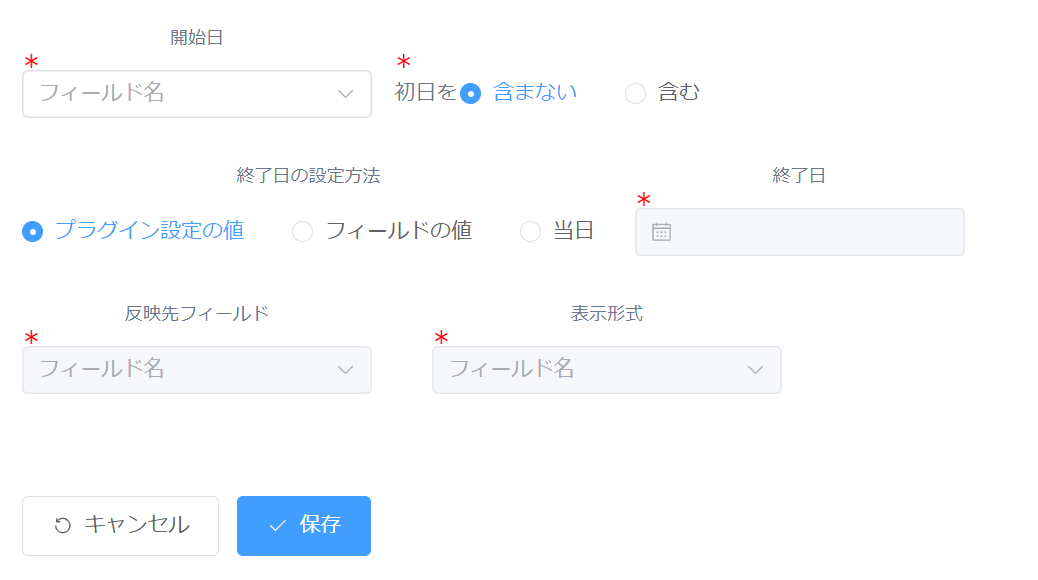The height and width of the screenshot is (580, 1038).
Task: Click the 含まない label text
Action: [x=535, y=92]
